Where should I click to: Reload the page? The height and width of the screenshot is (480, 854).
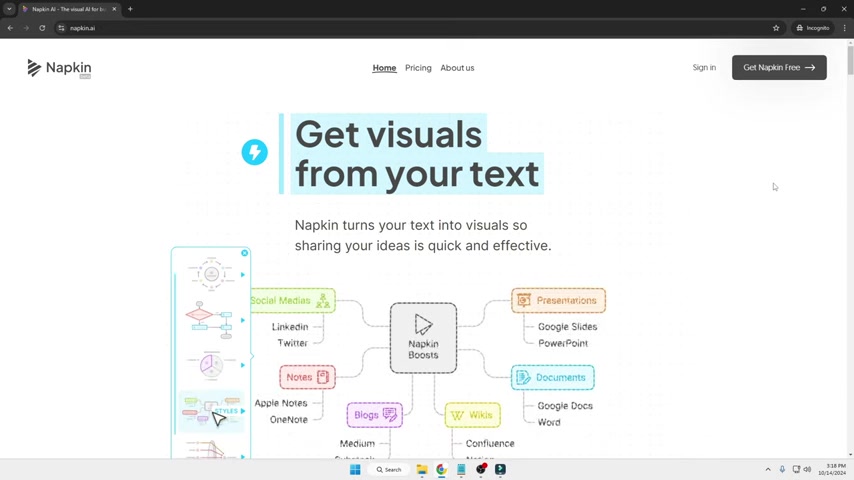coord(42,28)
